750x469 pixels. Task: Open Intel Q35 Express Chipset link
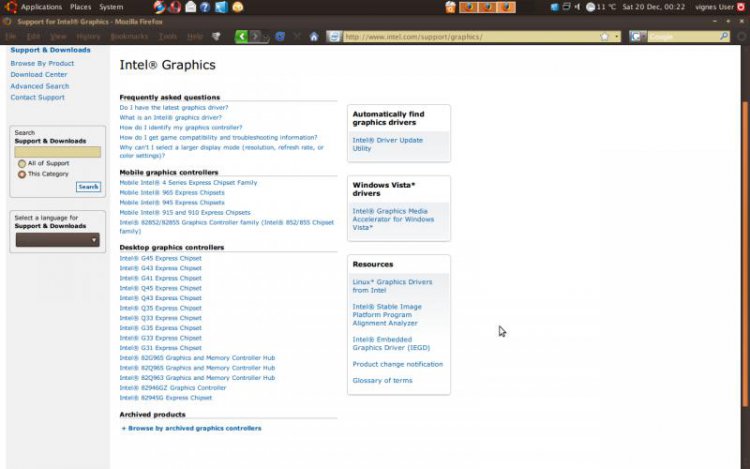(161, 308)
